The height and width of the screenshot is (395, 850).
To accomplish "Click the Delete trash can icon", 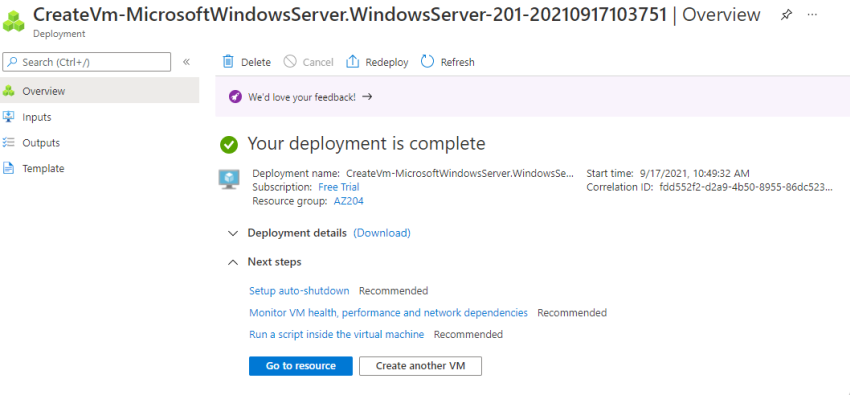I will click(228, 62).
